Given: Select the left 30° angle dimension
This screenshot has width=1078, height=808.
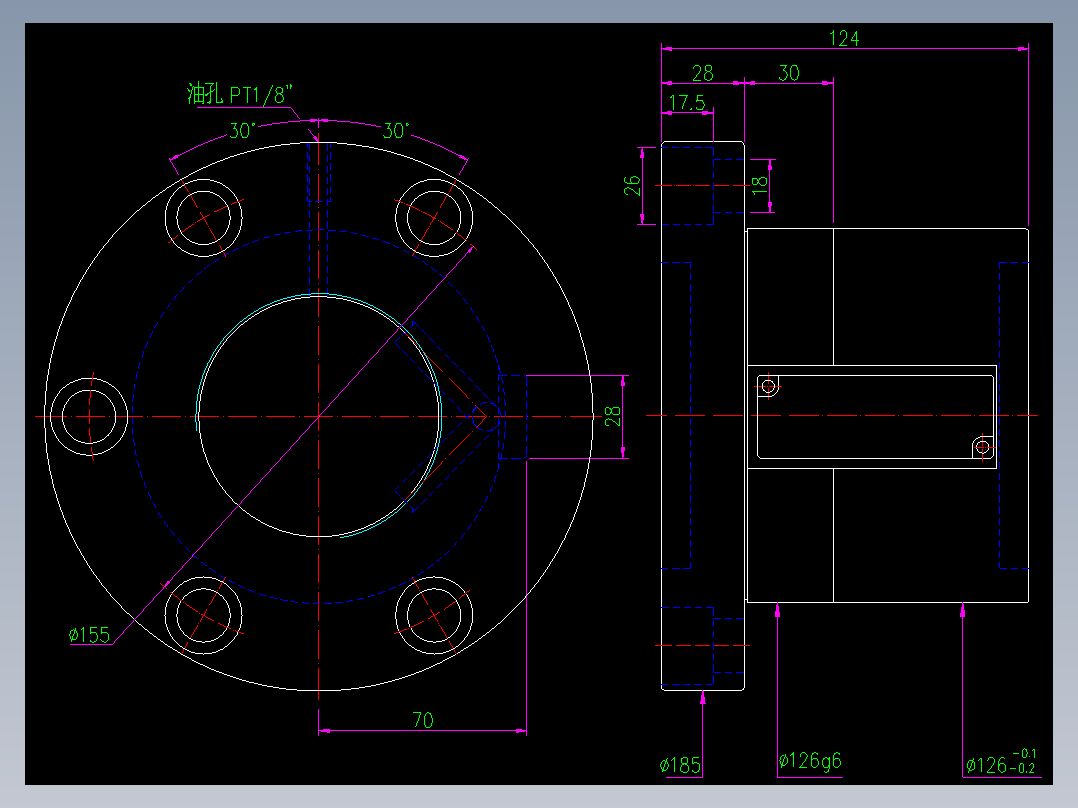Looking at the screenshot, I should tap(243, 131).
